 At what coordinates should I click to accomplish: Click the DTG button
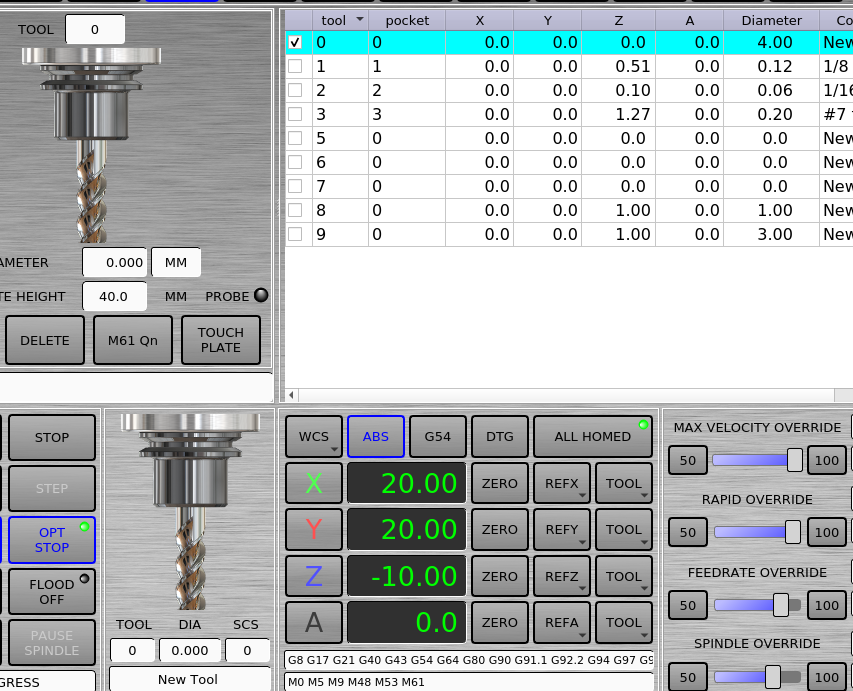pos(500,436)
